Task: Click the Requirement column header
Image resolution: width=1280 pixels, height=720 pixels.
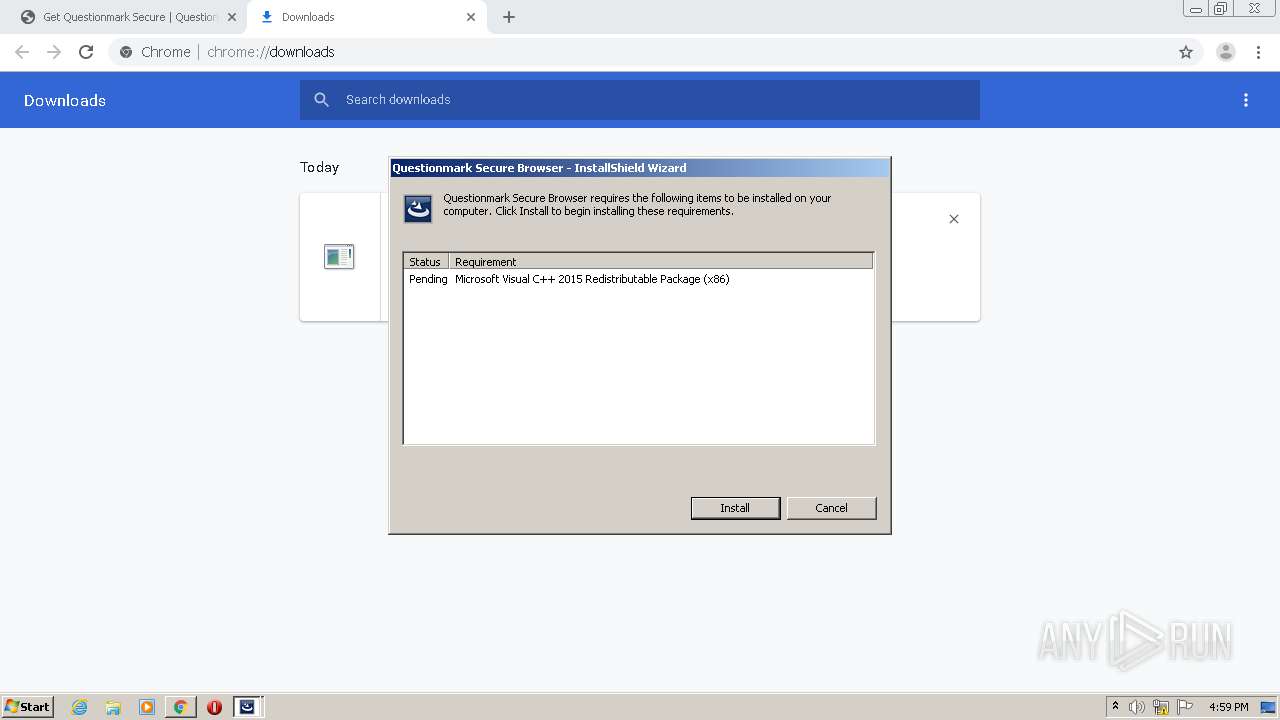Action: (660, 262)
